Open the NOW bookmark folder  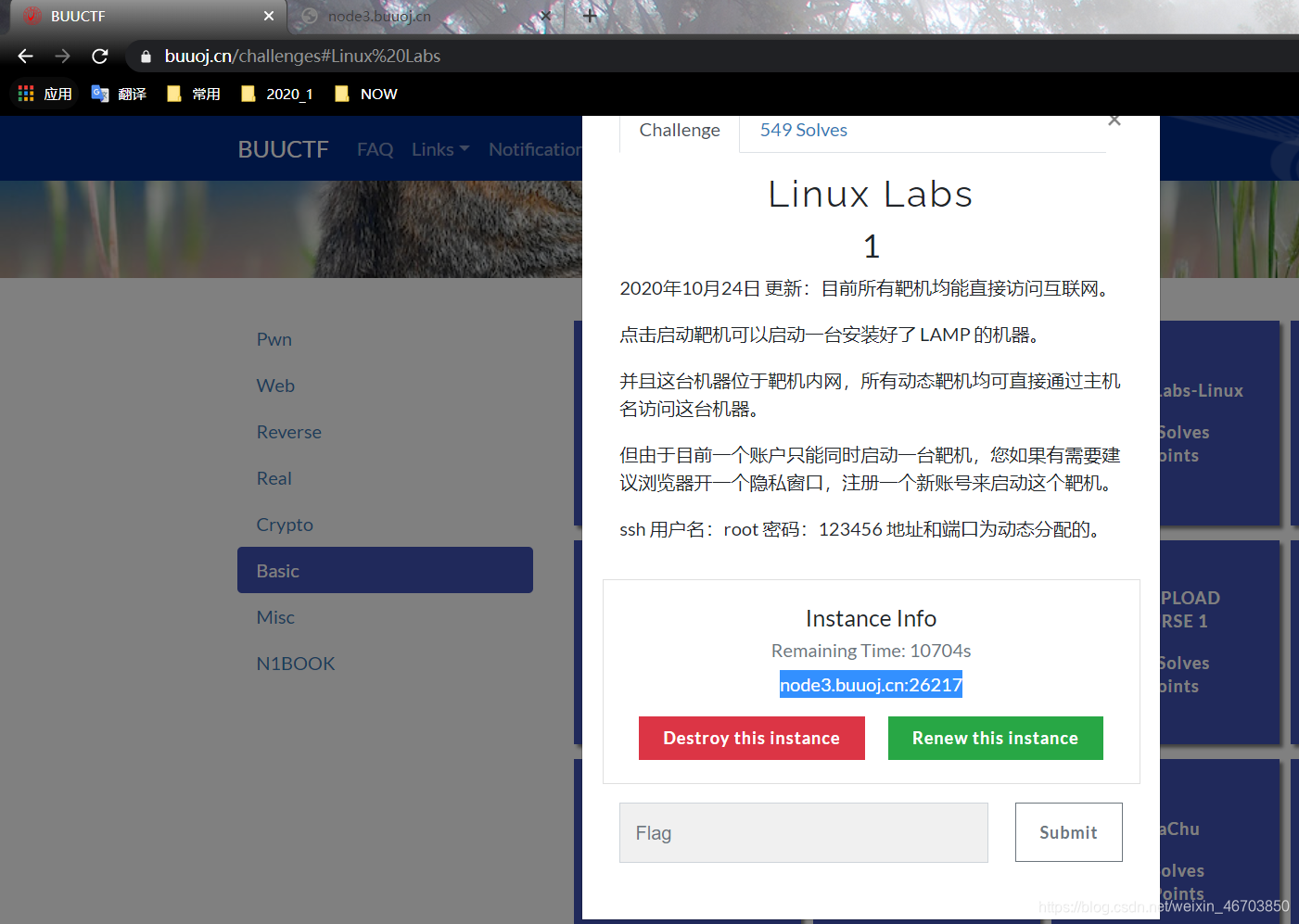pyautogui.click(x=365, y=94)
